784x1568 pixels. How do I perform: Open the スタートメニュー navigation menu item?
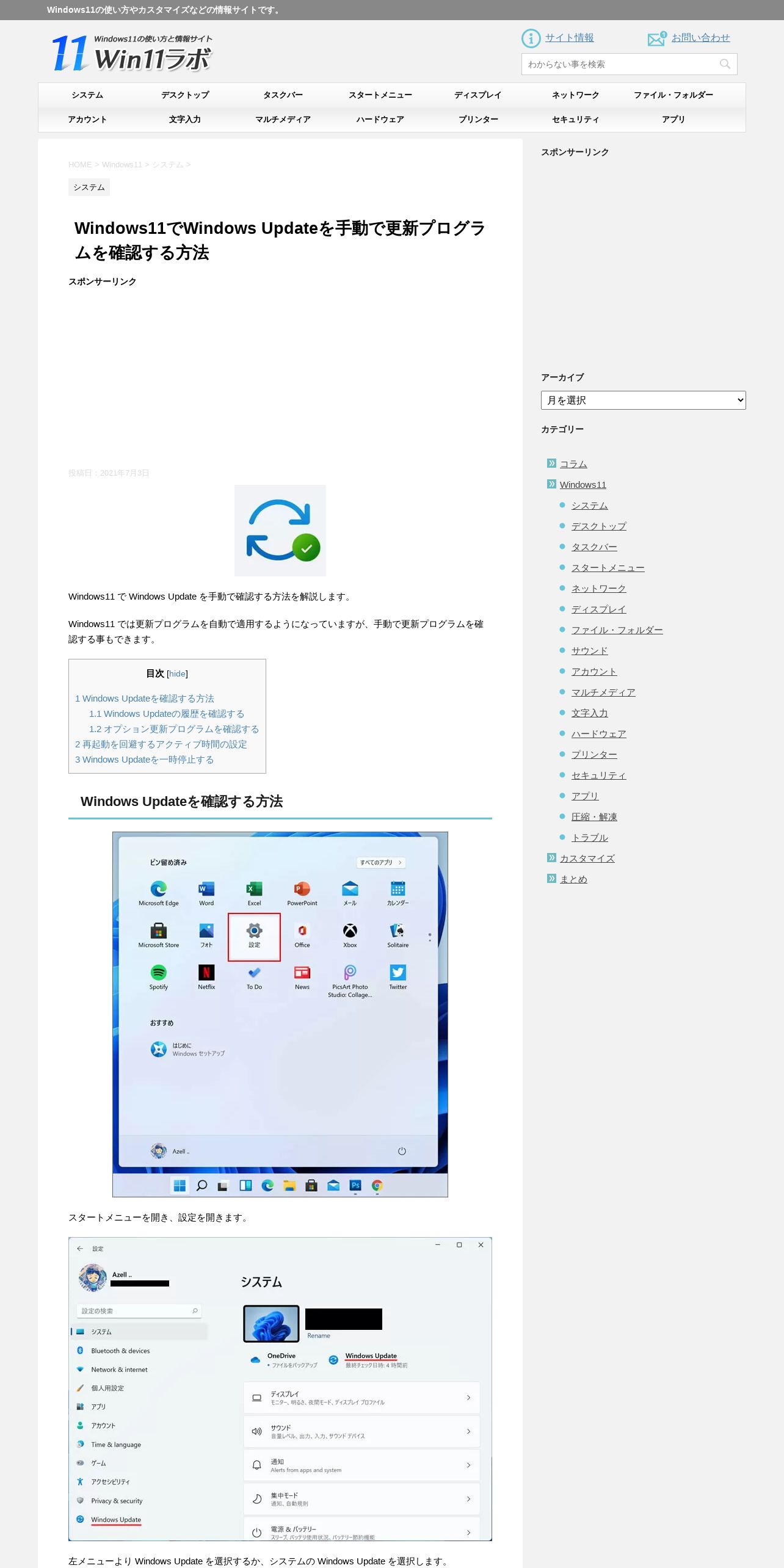pyautogui.click(x=380, y=95)
